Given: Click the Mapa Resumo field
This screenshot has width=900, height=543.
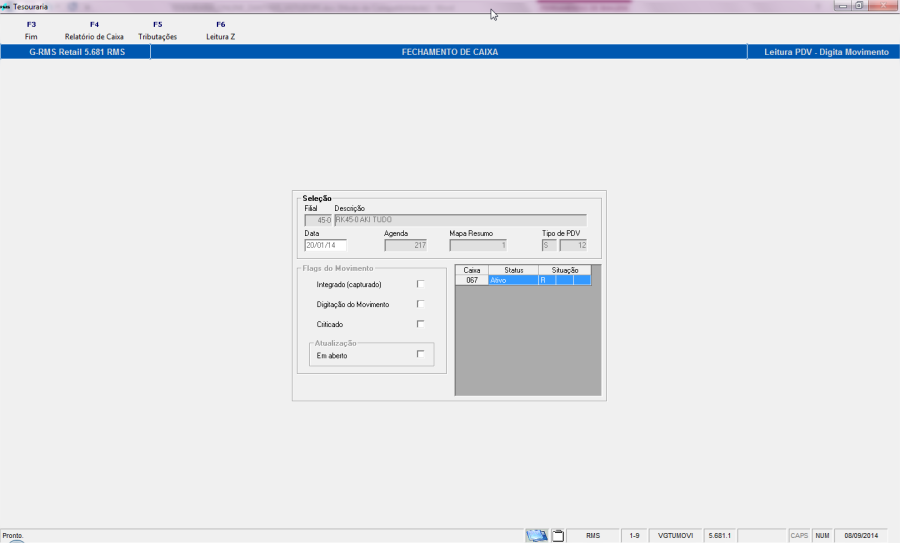Looking at the screenshot, I should 478,245.
